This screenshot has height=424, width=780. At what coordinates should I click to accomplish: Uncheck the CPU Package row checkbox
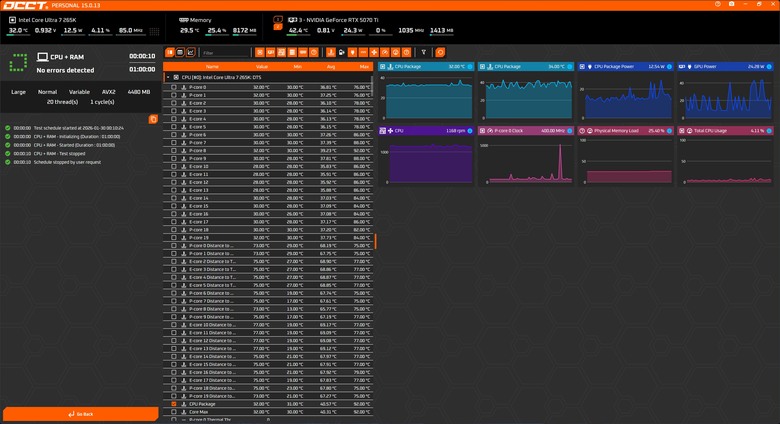point(174,404)
